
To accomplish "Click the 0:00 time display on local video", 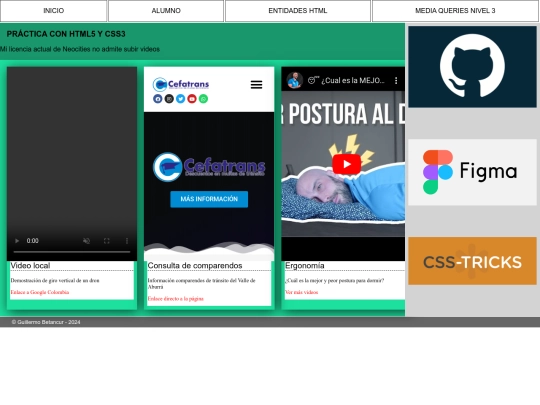I will [33, 241].
